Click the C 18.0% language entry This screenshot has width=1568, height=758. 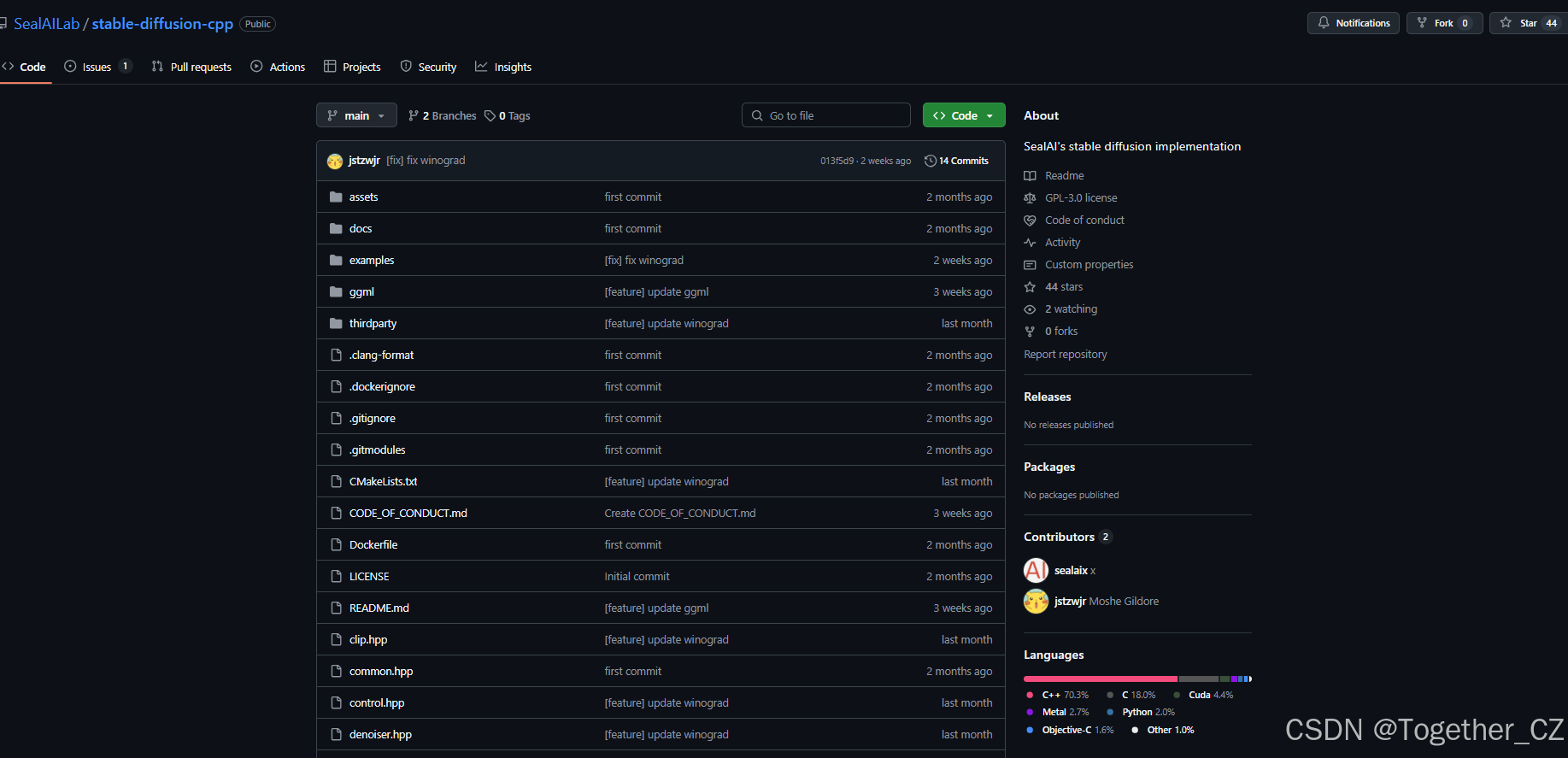(1131, 695)
